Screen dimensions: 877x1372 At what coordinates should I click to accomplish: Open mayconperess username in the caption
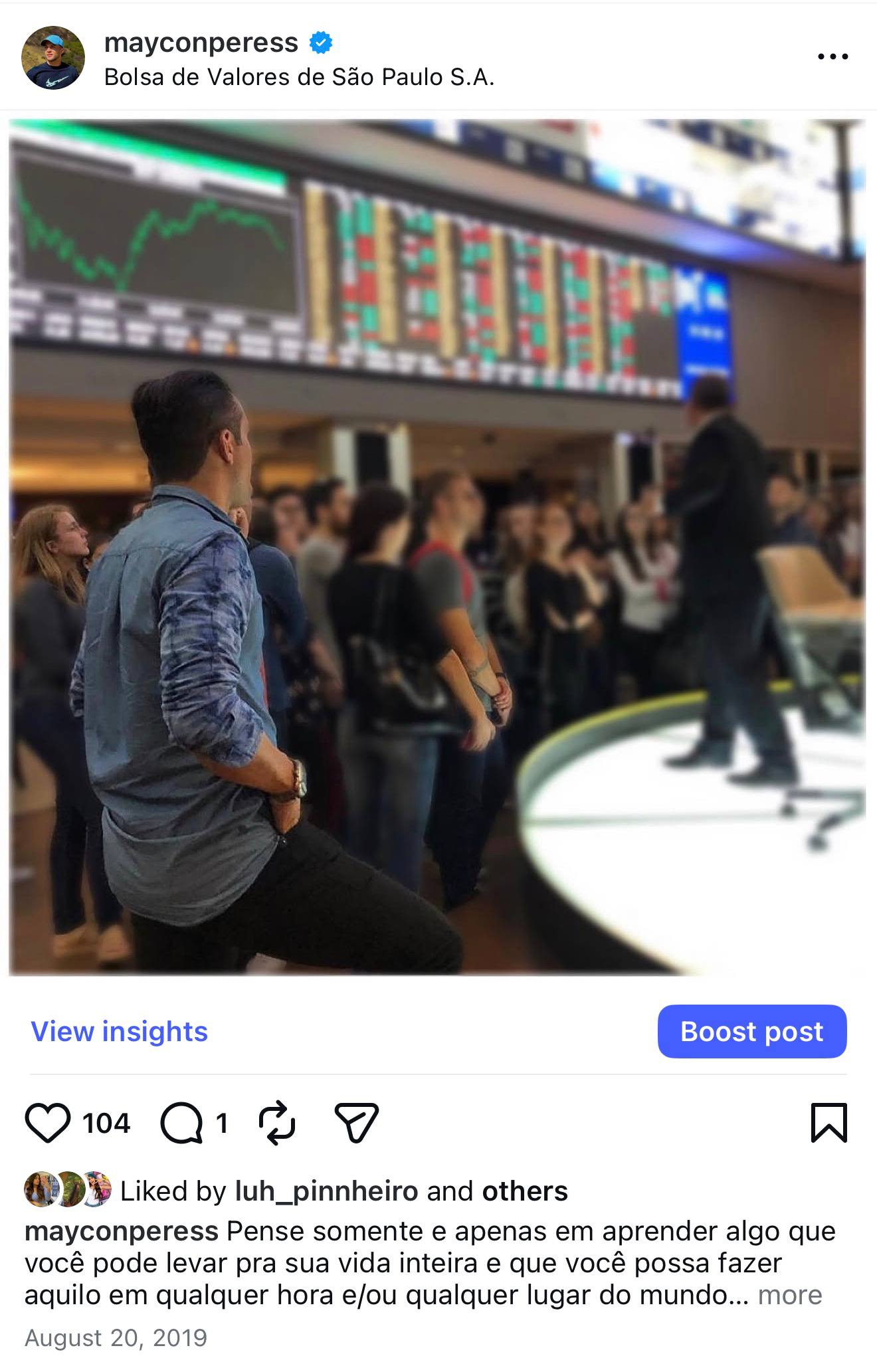(x=122, y=1231)
